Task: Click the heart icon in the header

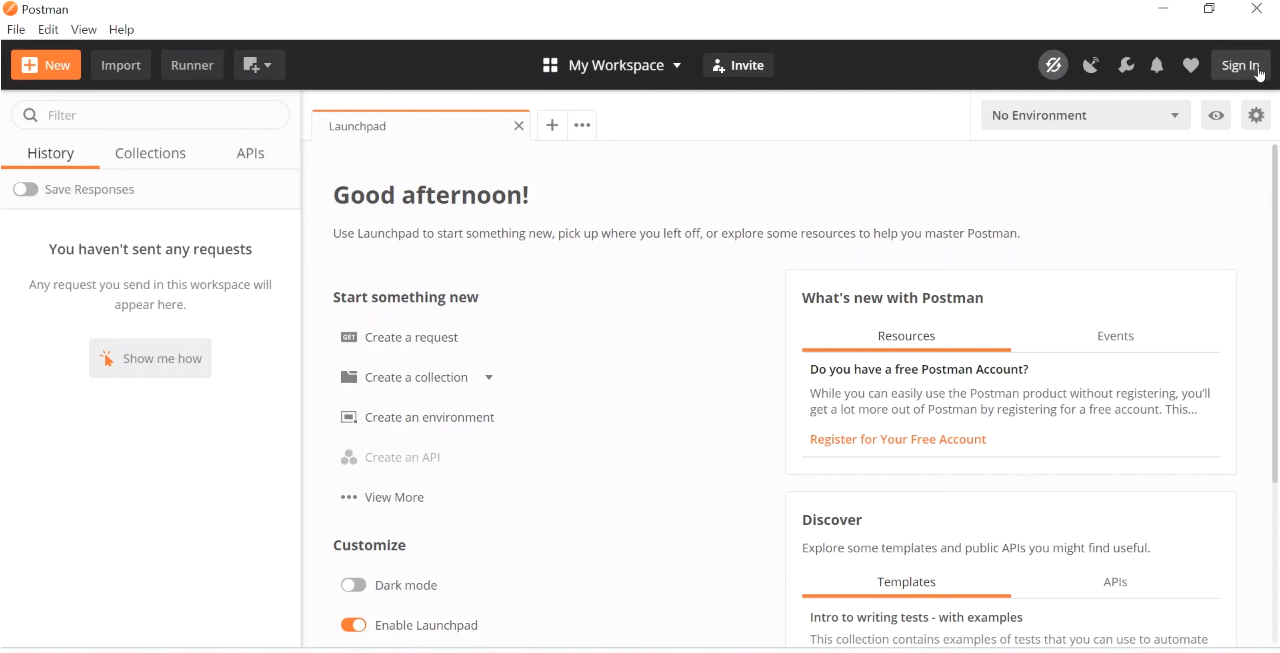Action: (1190, 65)
